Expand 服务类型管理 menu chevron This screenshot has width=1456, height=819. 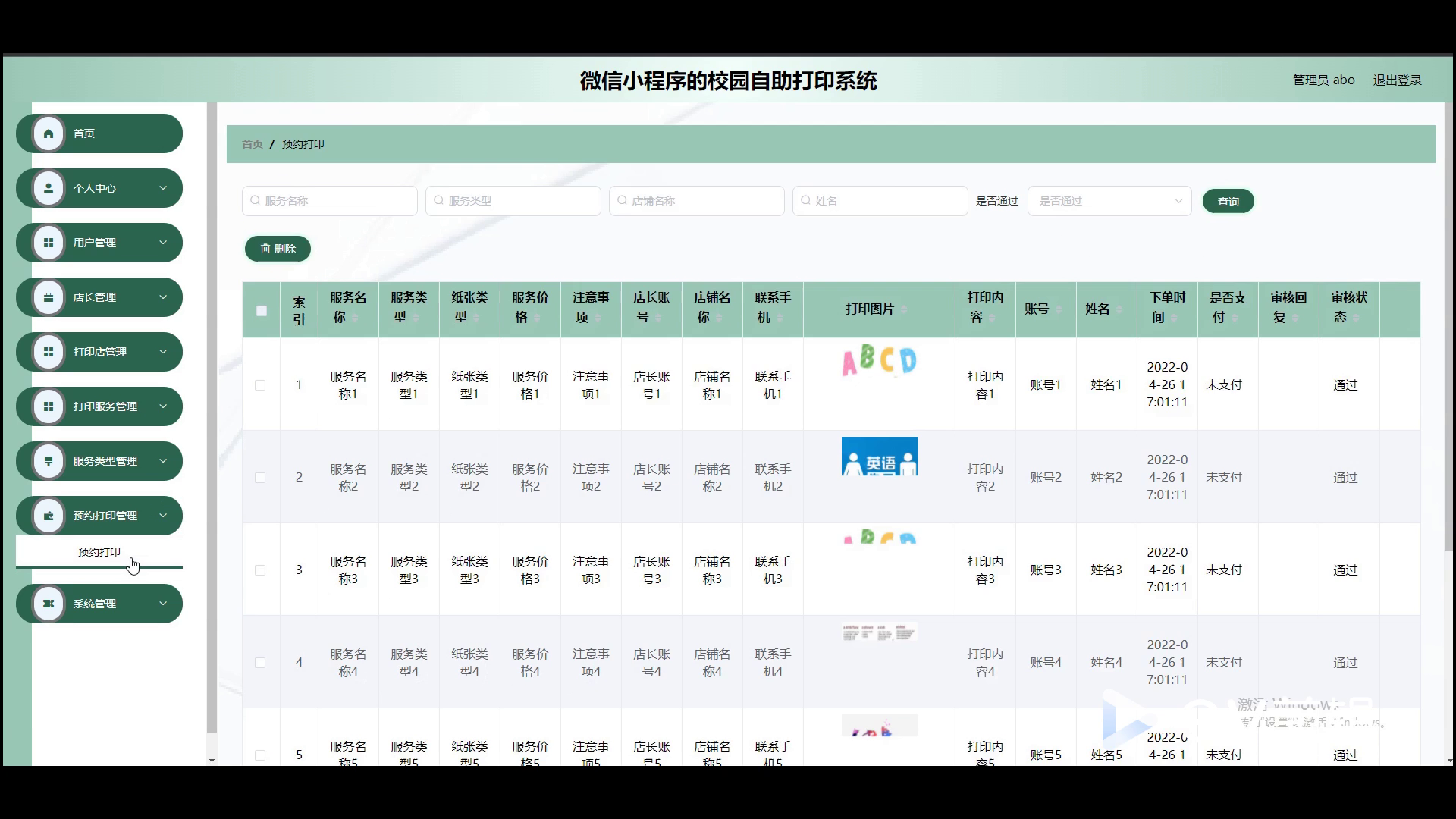[x=163, y=461]
